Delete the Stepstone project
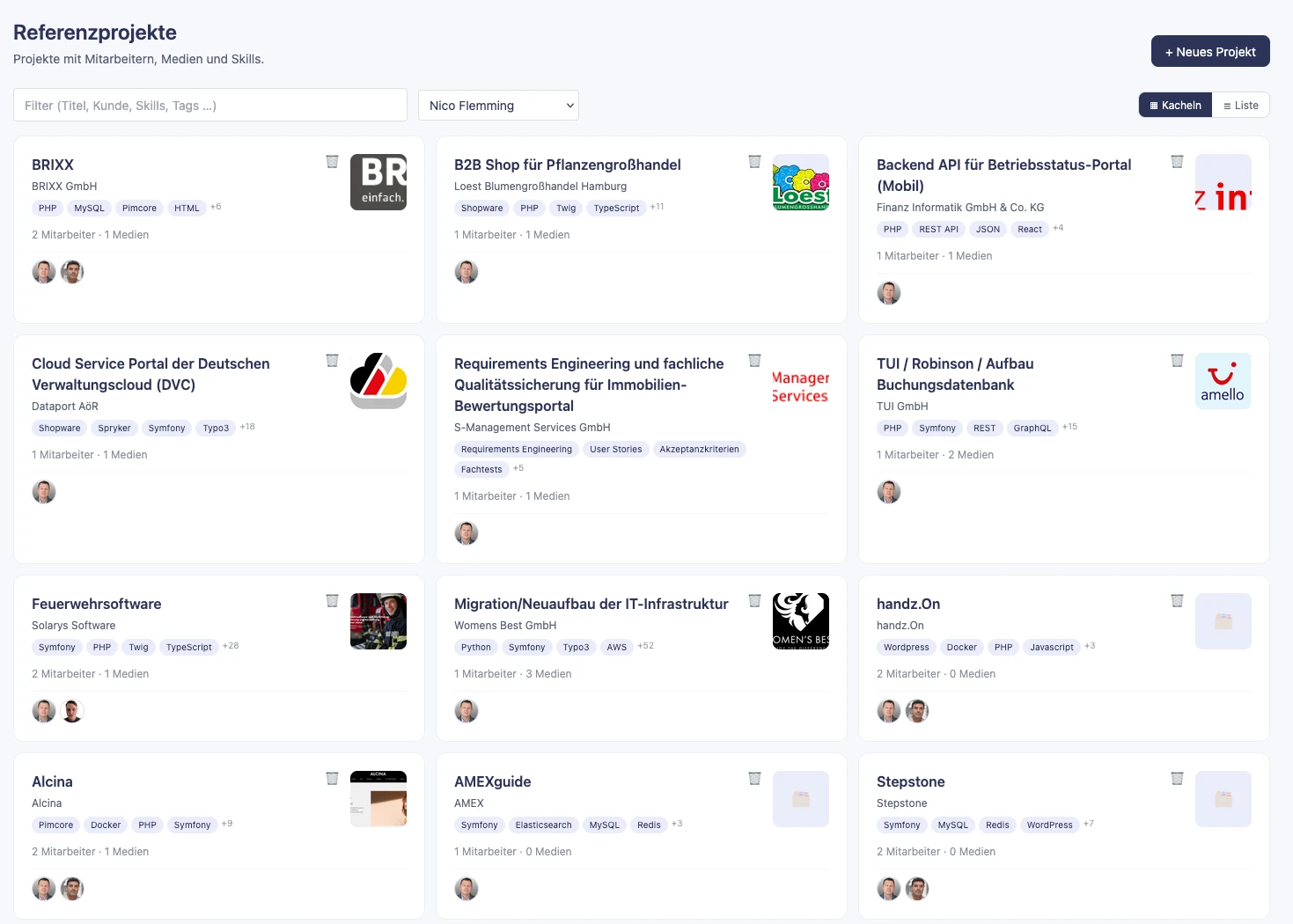 coord(1177,778)
